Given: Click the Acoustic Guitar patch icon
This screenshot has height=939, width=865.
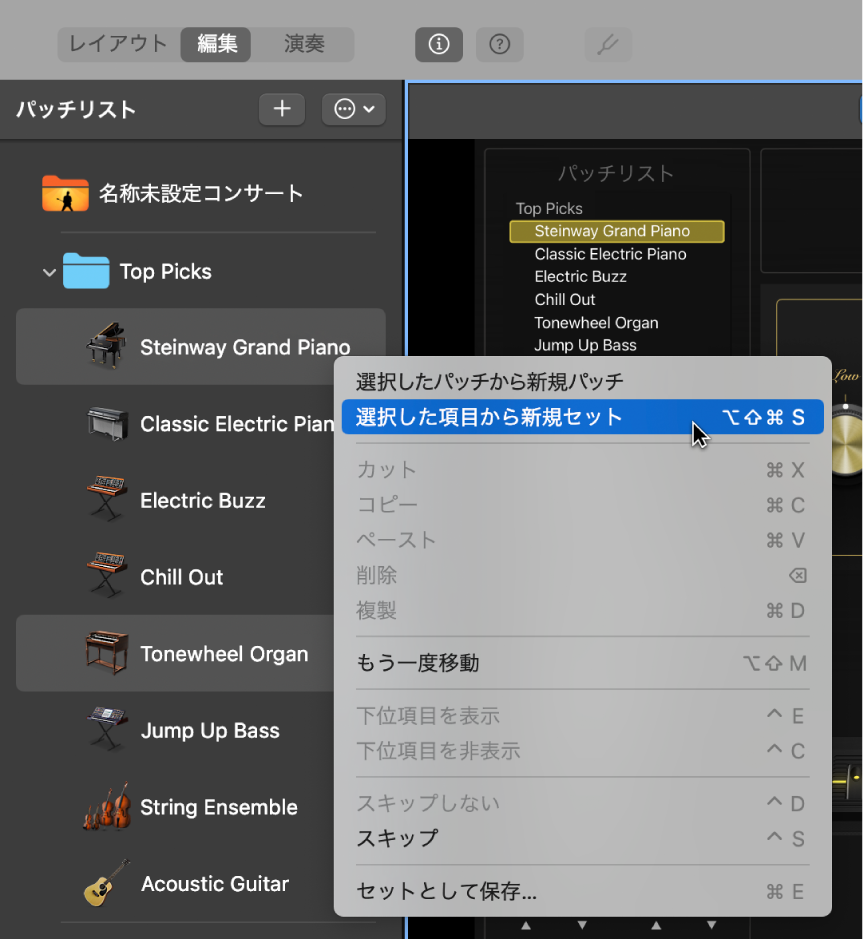Looking at the screenshot, I should 106,883.
